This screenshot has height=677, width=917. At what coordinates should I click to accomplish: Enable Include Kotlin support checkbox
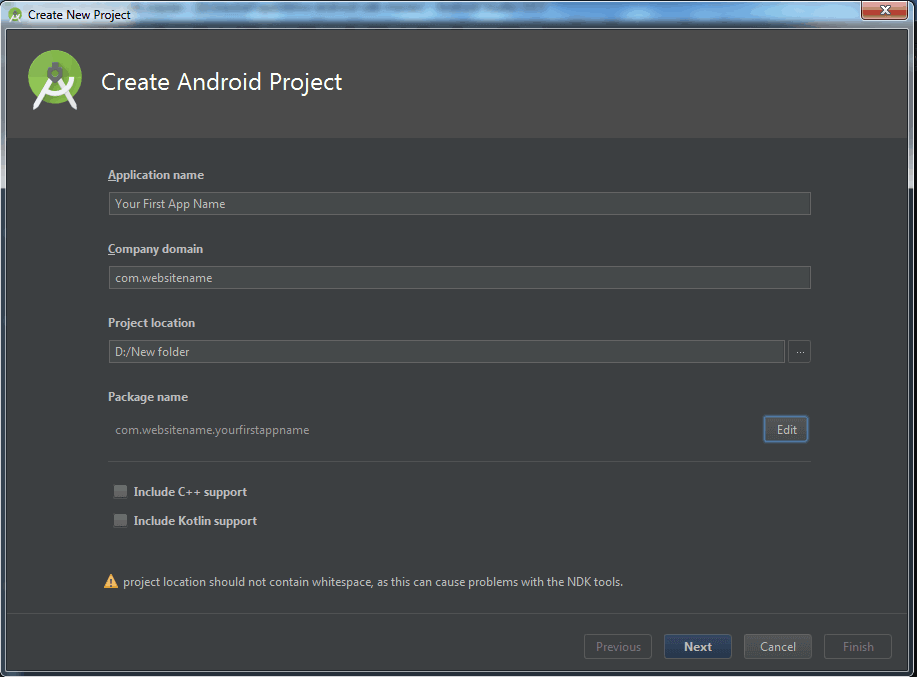pos(120,520)
